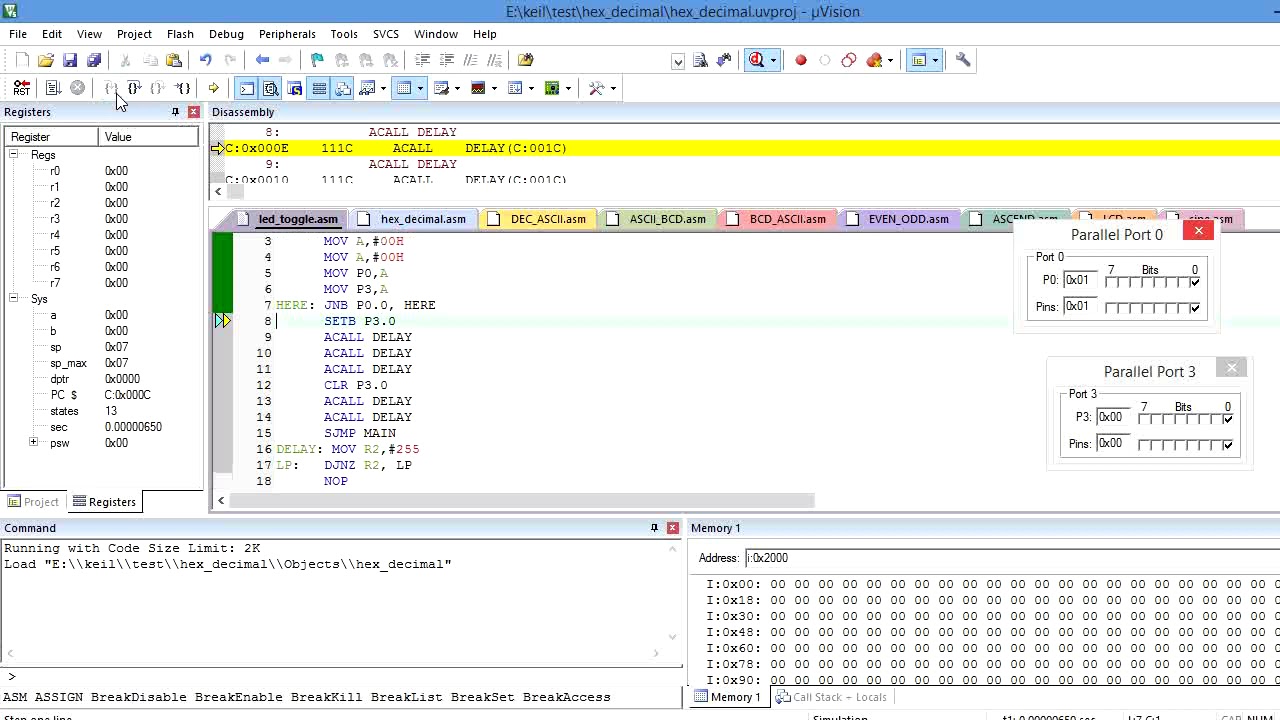Switch to the Project panel tab
The image size is (1280, 720).
pyautogui.click(x=33, y=502)
